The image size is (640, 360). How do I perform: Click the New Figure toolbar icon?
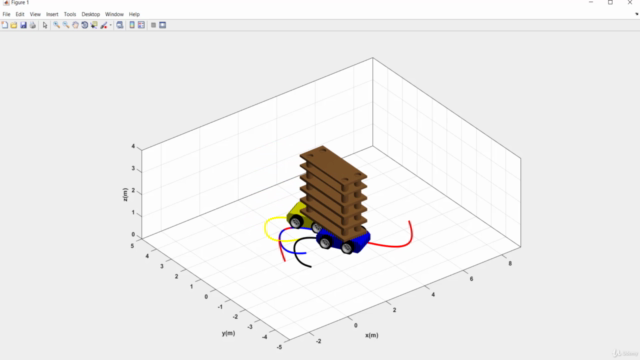pyautogui.click(x=5, y=25)
